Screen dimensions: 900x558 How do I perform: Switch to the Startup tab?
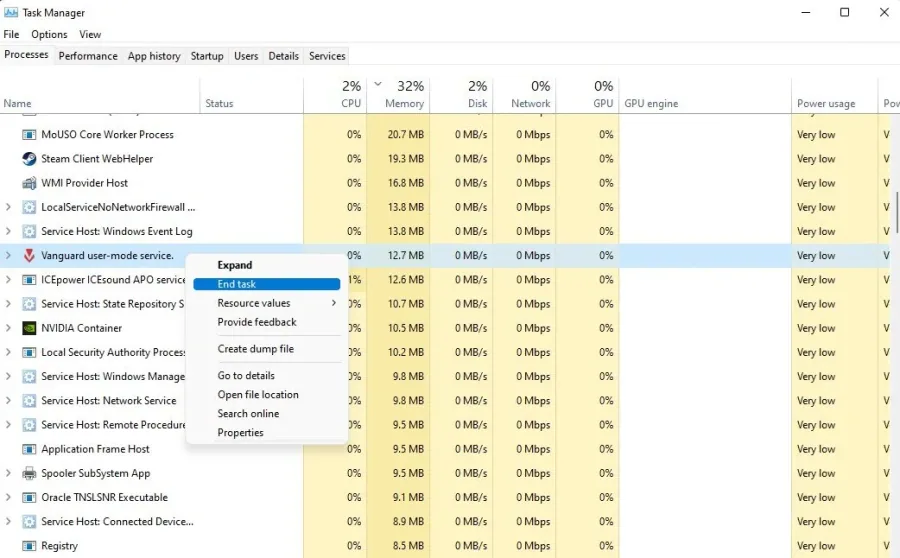pyautogui.click(x=207, y=56)
